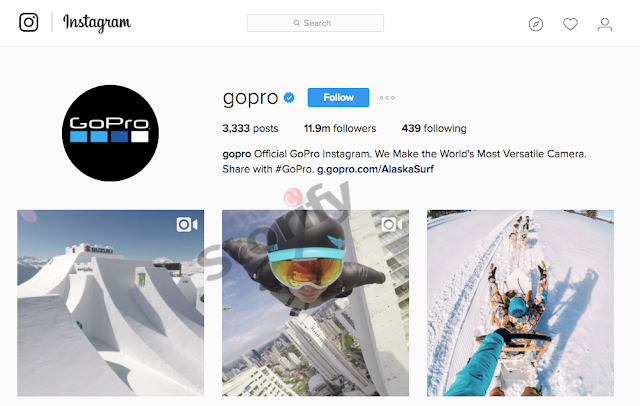This screenshot has height=406, width=640.
Task: Open the wingsuit flyer over city post
Action: [316, 303]
